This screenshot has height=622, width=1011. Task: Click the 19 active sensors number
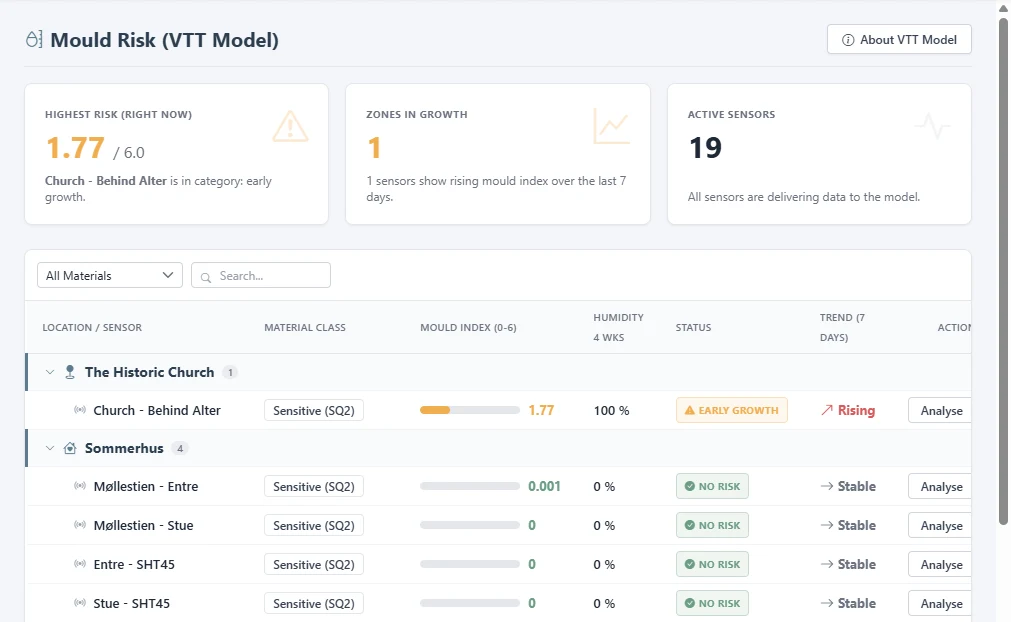click(x=705, y=148)
